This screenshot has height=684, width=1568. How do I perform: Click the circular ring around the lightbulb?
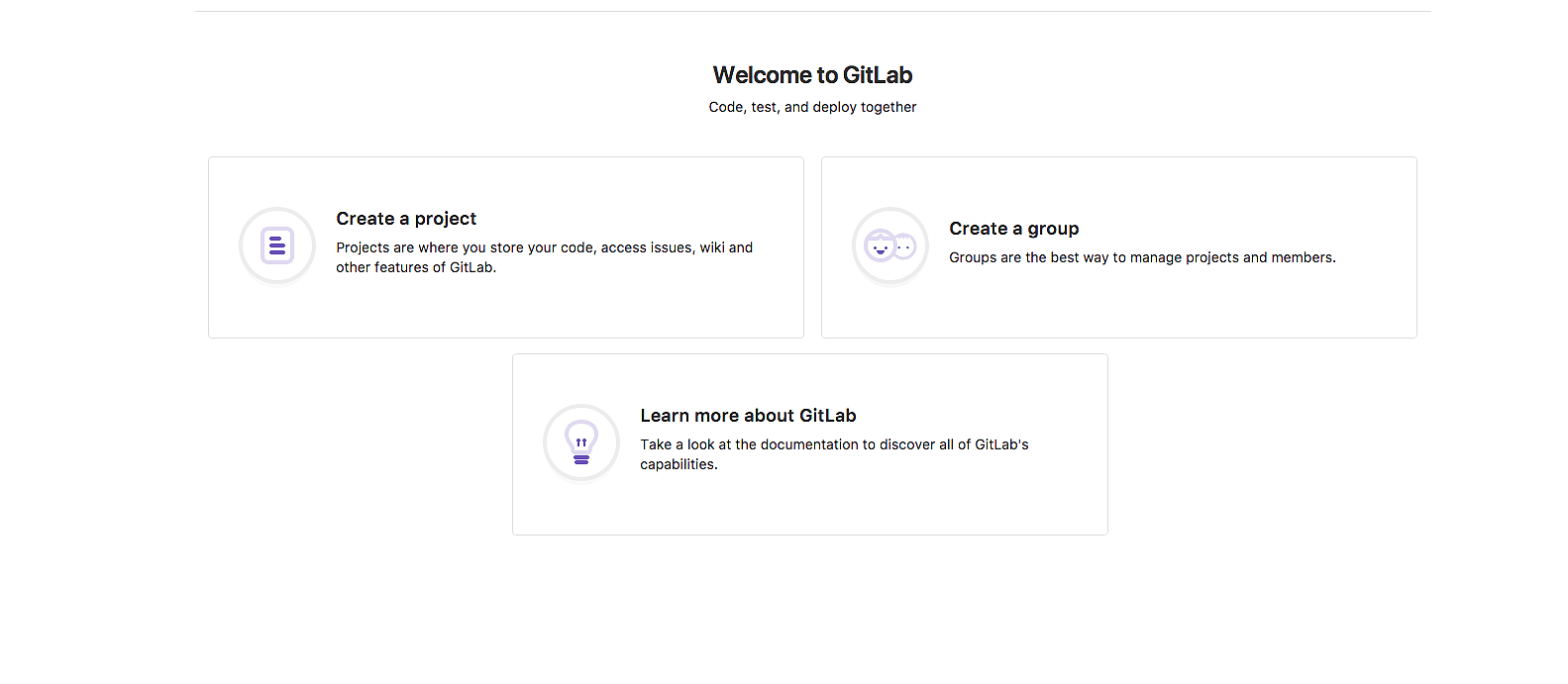click(x=548, y=442)
